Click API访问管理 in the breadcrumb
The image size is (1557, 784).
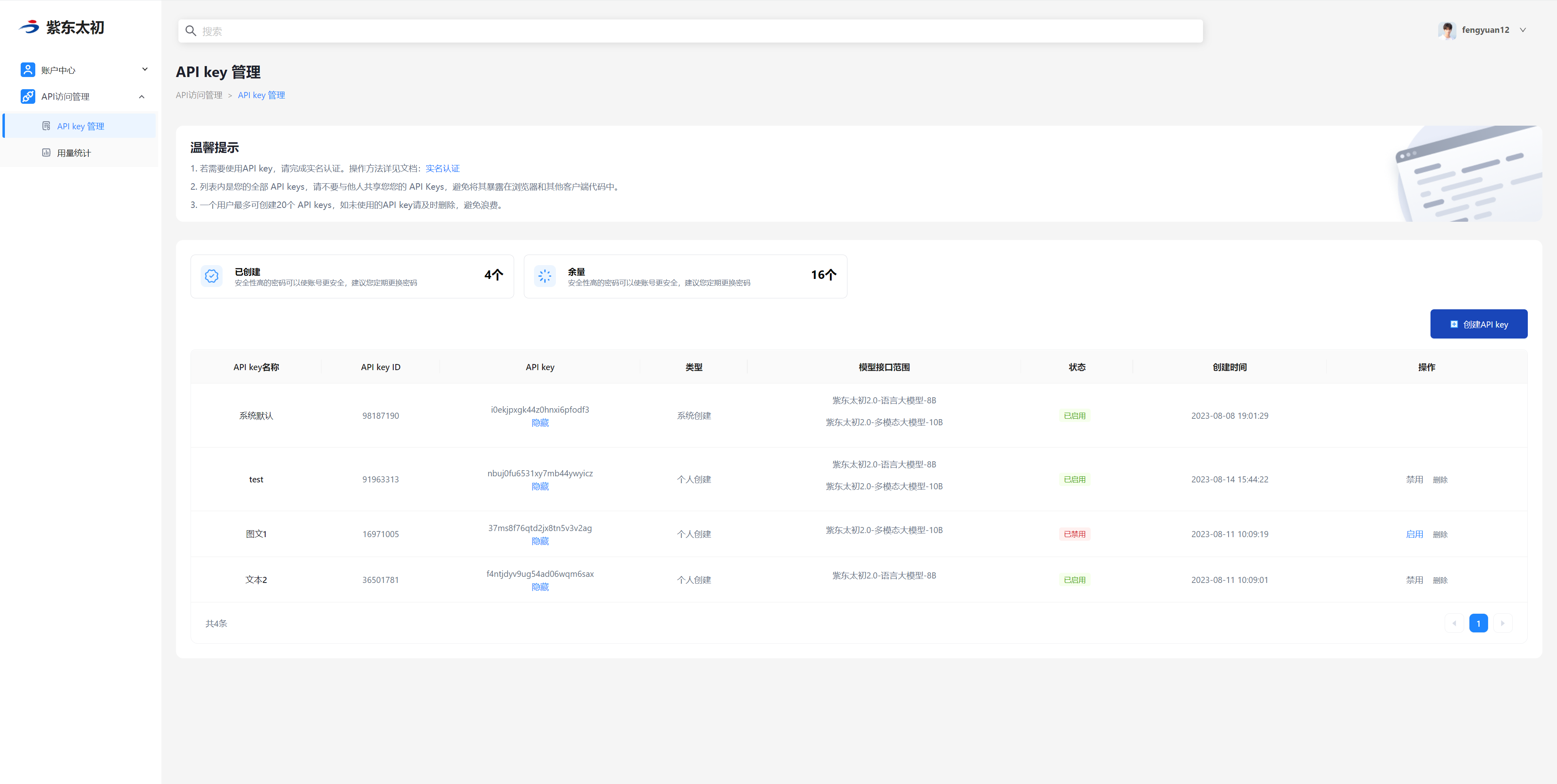pyautogui.click(x=199, y=96)
